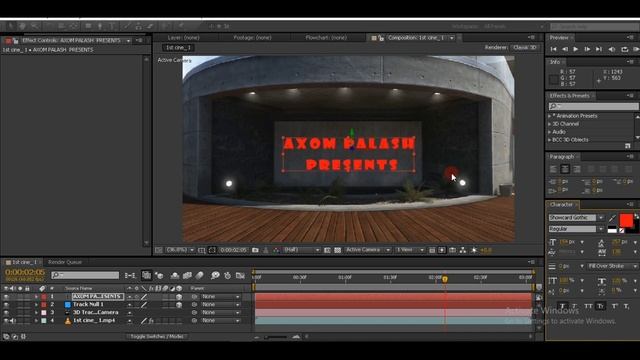The image size is (640, 360).
Task: Toggle loop option in Preview panel
Action: (624, 49)
